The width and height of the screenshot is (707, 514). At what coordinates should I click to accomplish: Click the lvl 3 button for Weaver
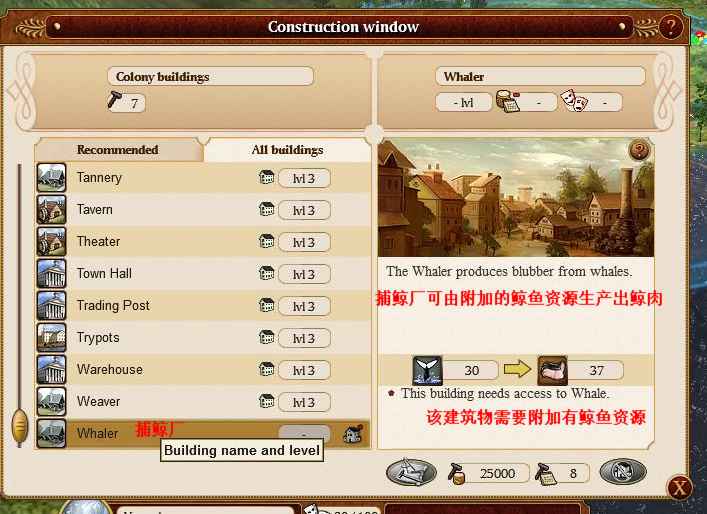pos(304,402)
